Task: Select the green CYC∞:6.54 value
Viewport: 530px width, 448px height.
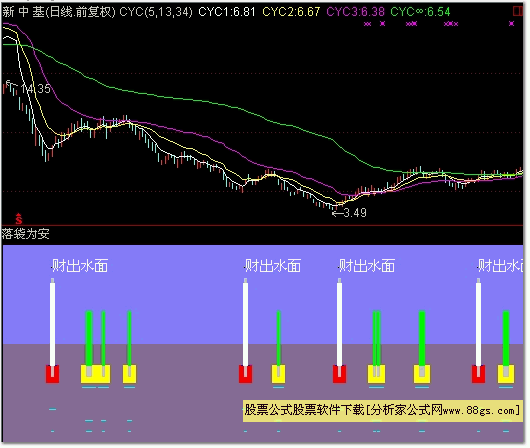Action: (x=420, y=12)
